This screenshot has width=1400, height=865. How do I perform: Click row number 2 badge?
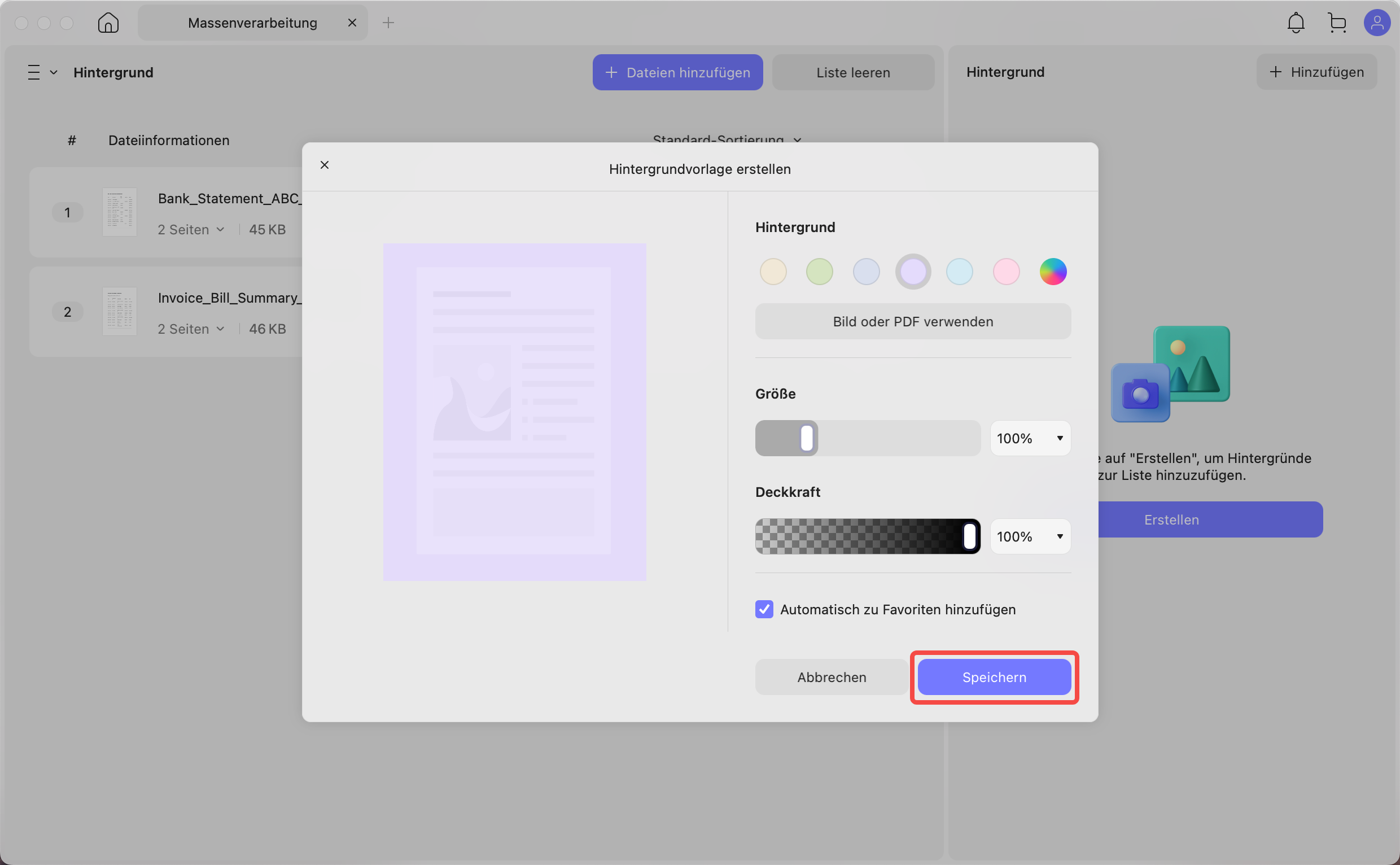point(68,312)
